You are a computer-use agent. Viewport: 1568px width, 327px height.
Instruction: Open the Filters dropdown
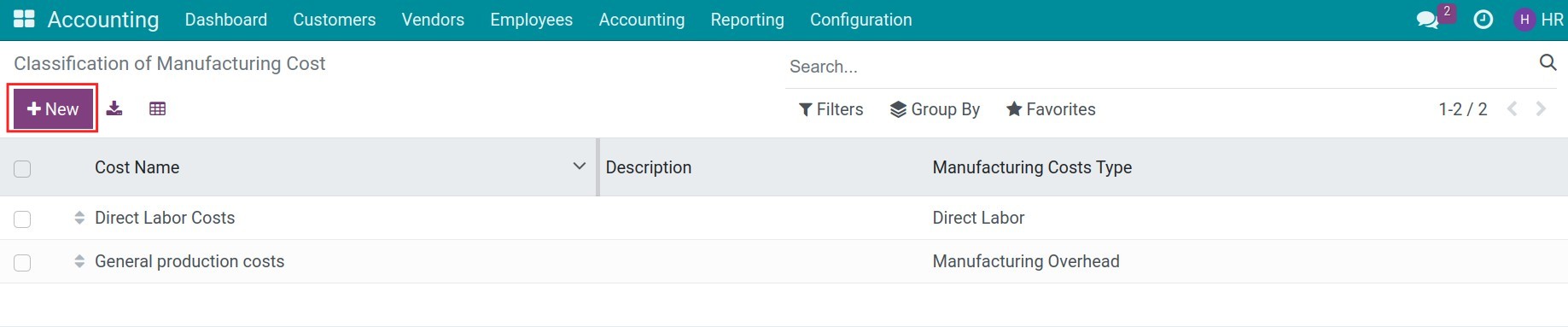(x=831, y=109)
